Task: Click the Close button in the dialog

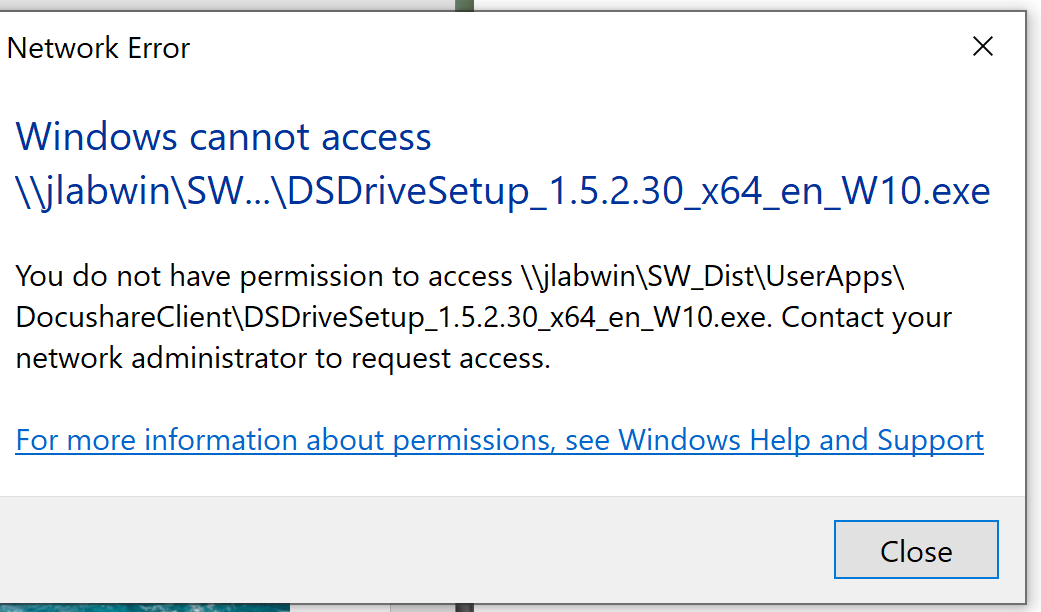Action: pos(915,550)
